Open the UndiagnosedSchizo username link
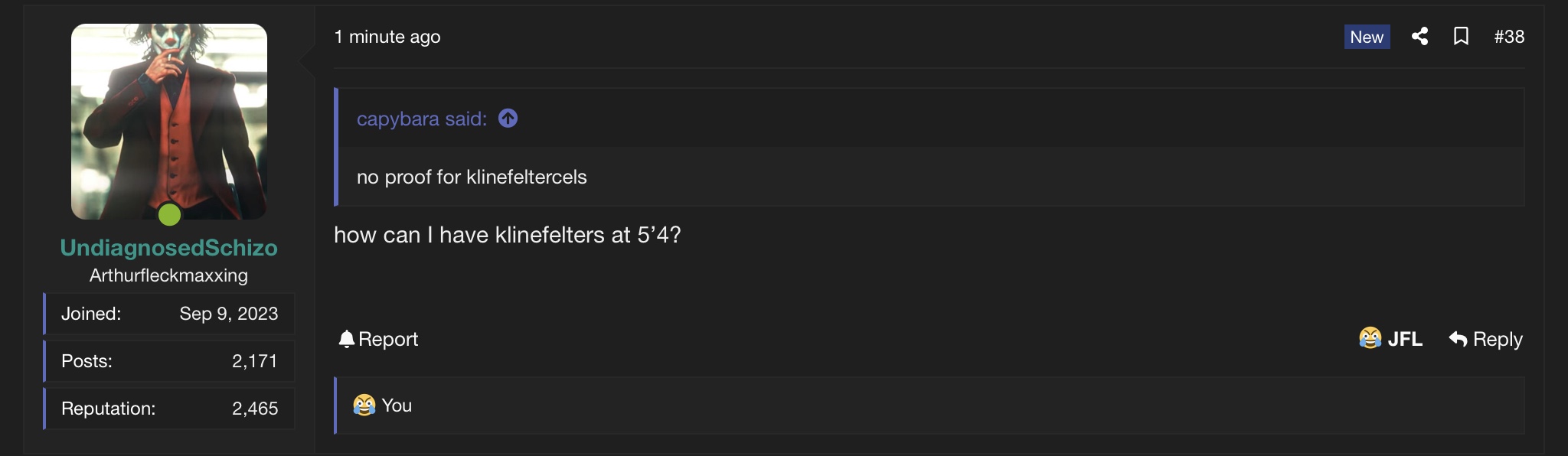This screenshot has height=456, width=1568. click(168, 247)
